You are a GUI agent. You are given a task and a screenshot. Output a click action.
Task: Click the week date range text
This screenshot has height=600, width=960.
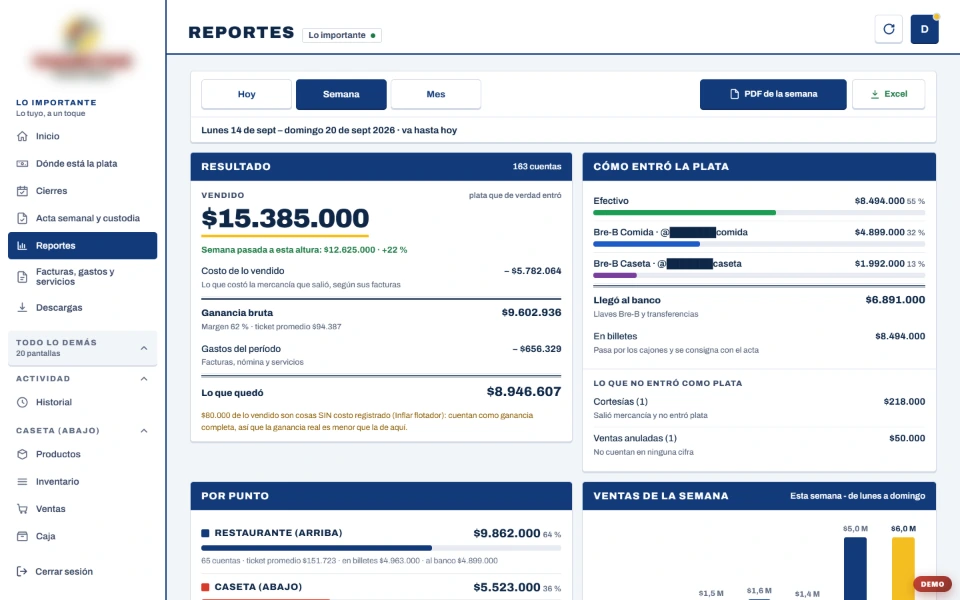pyautogui.click(x=329, y=130)
